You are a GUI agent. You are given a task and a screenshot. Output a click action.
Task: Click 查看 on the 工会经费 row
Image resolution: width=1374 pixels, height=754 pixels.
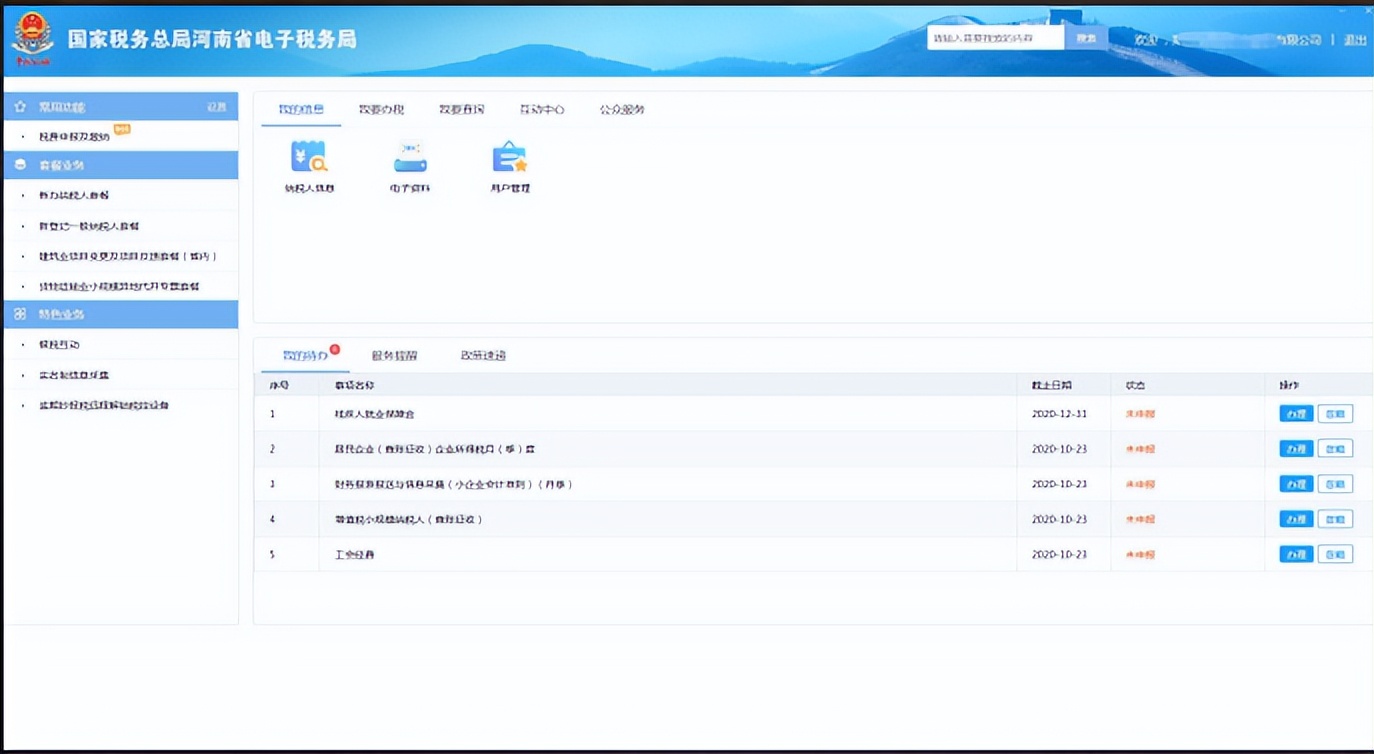(x=1335, y=553)
